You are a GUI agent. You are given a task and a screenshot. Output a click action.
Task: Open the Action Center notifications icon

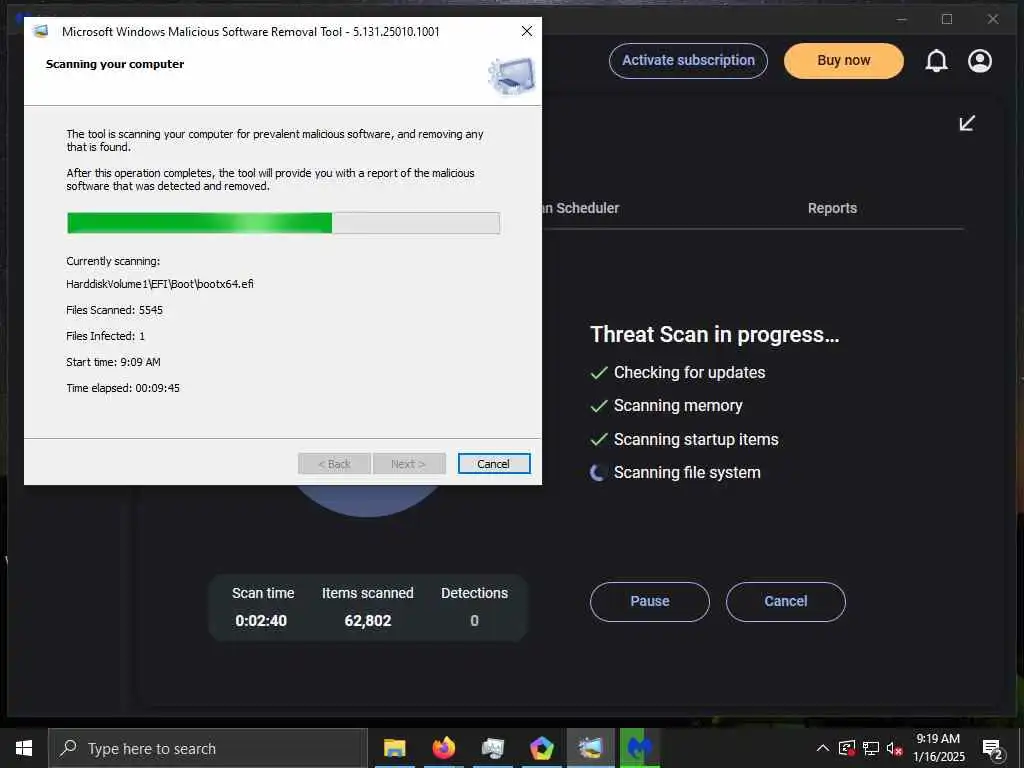tap(993, 749)
